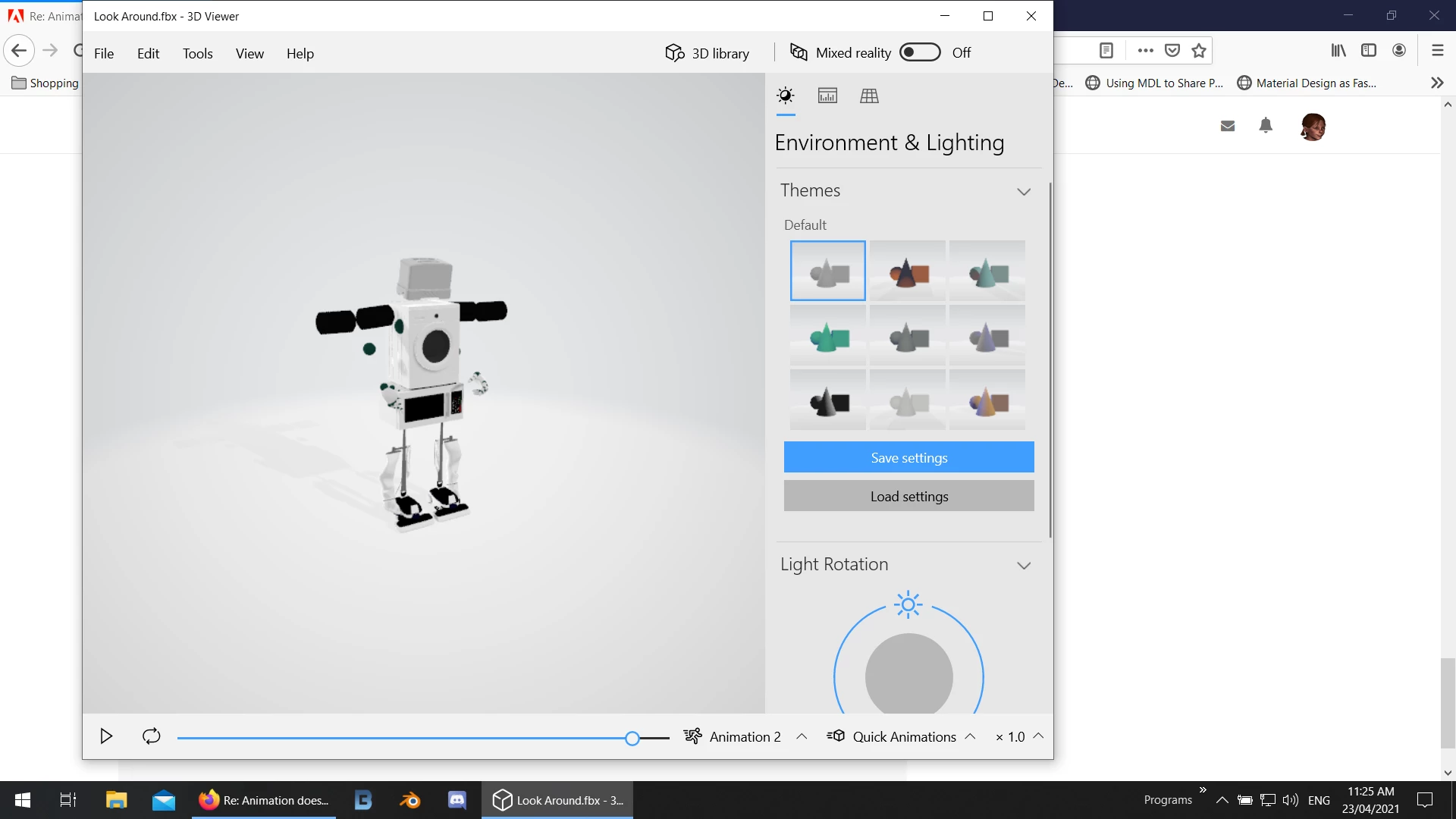
Task: Collapse the Themes section
Action: pyautogui.click(x=1024, y=191)
